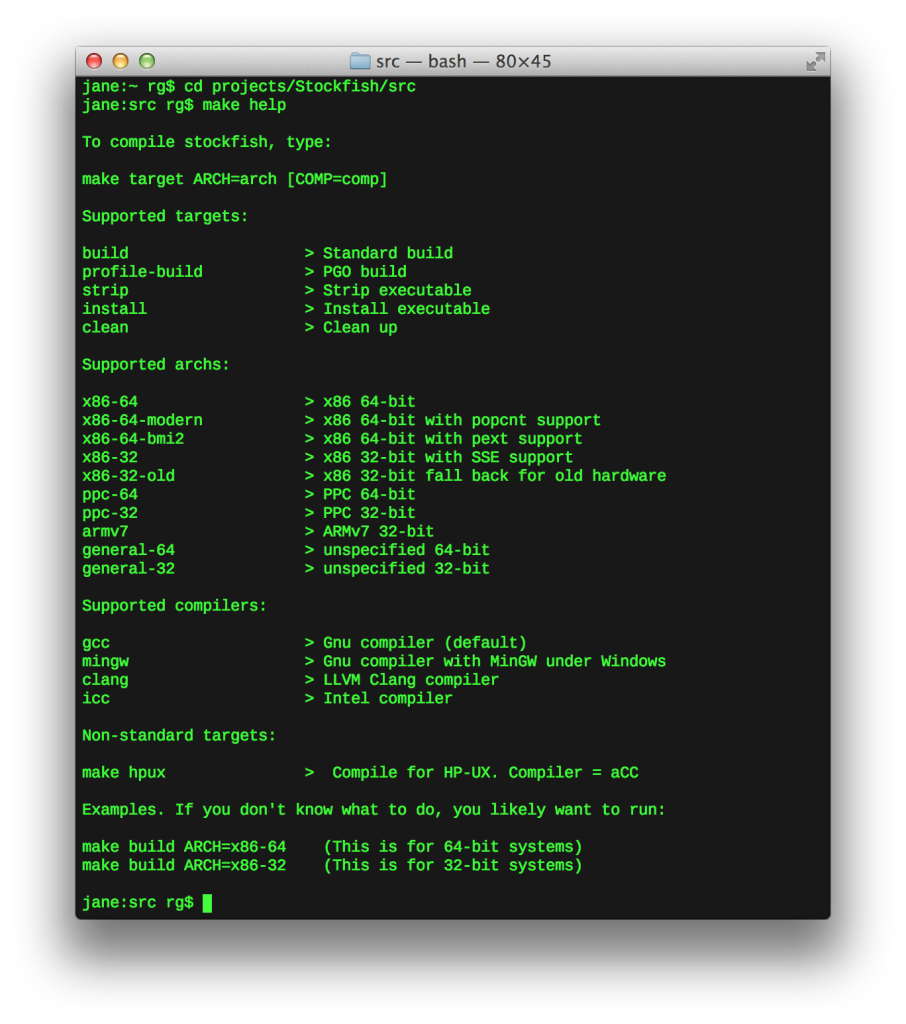Click 'x86 64-bit with popcnt support' text

click(462, 420)
